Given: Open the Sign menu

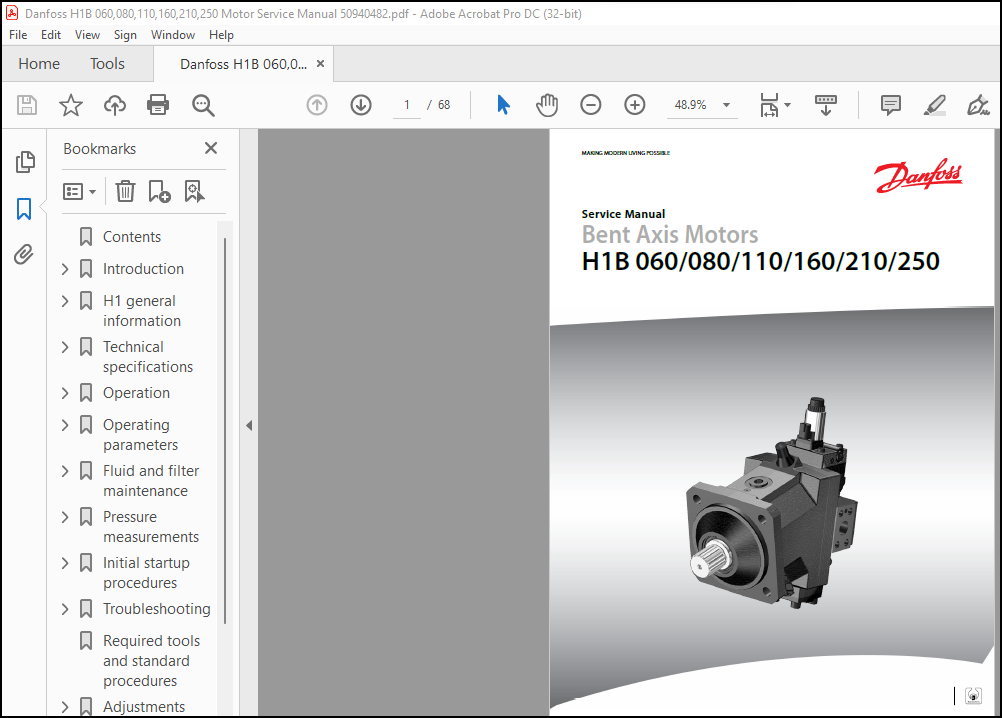Looking at the screenshot, I should point(125,34).
